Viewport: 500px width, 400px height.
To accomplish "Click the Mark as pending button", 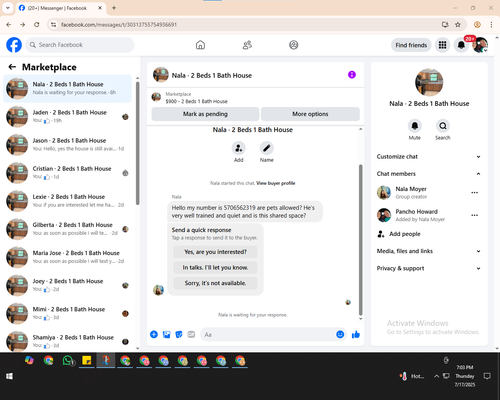I will (205, 114).
